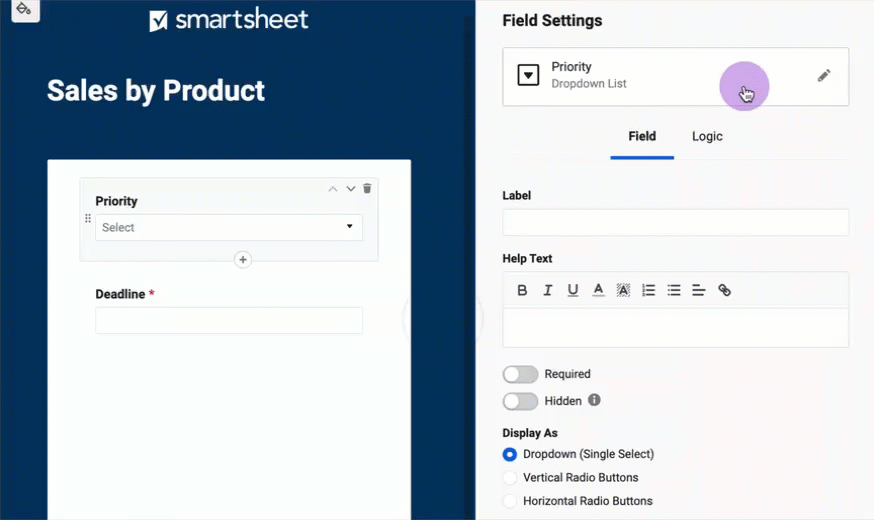Open the form theme paint bucket
The width and height of the screenshot is (874, 520).
[25, 10]
